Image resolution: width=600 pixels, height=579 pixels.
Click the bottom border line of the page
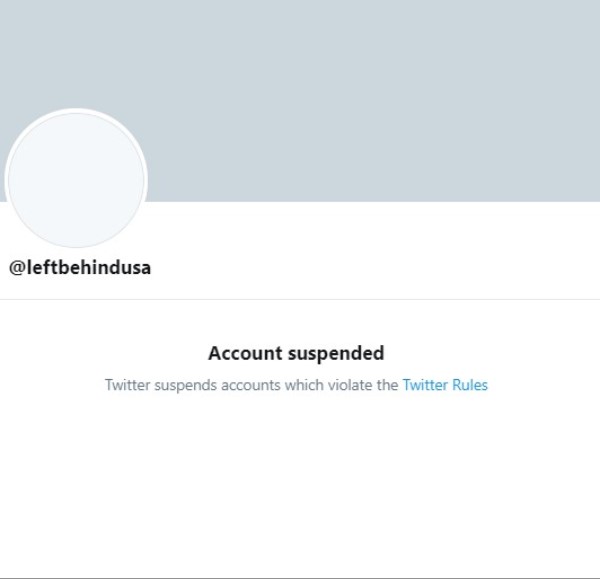click(300, 578)
